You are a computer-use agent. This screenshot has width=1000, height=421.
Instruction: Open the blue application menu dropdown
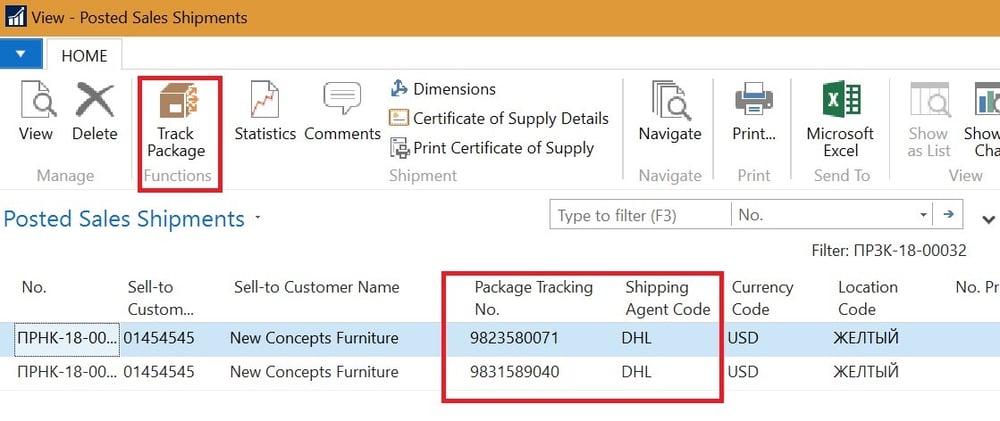click(x=21, y=54)
